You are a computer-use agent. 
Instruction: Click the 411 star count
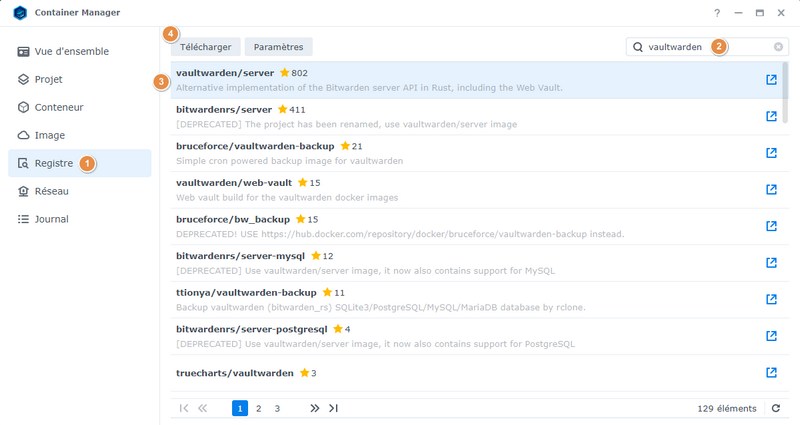[297, 110]
